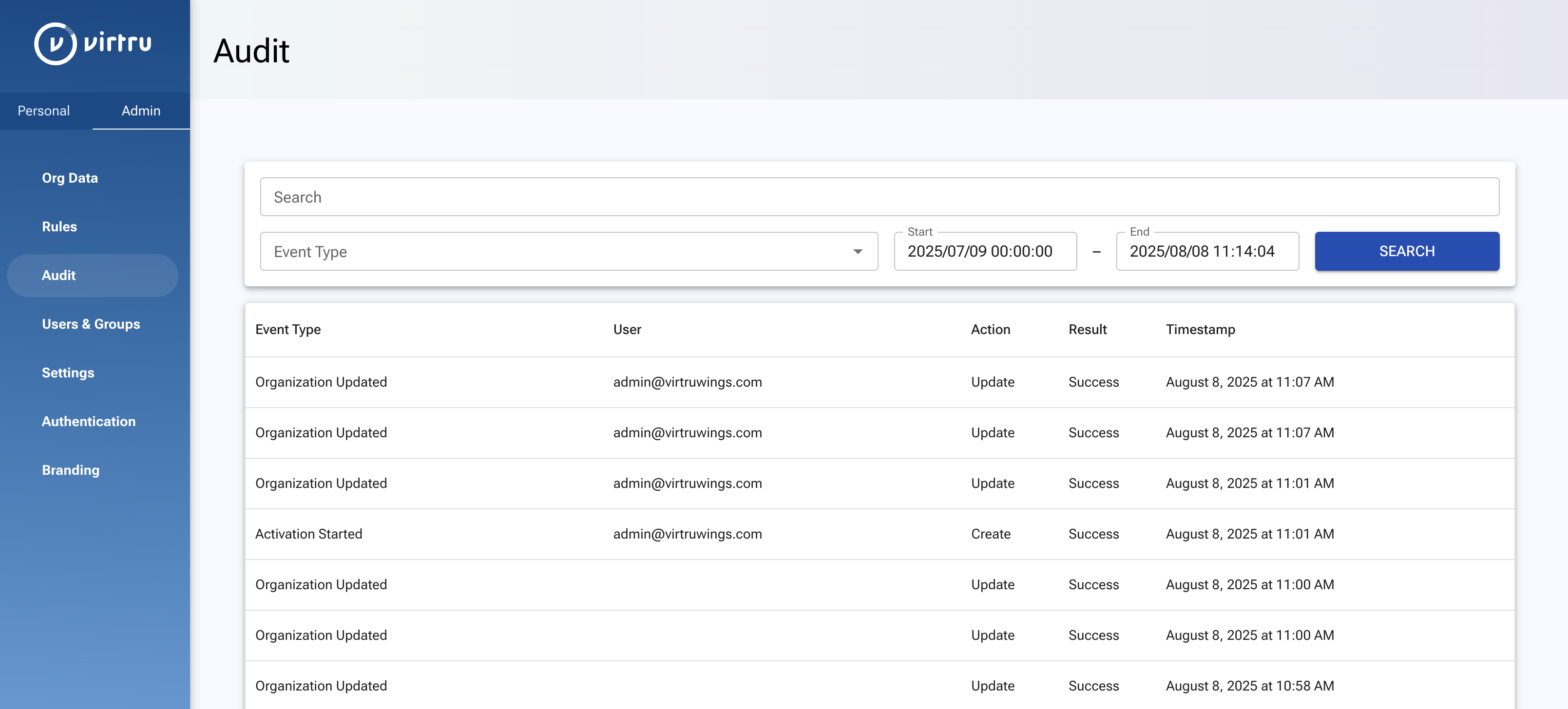The height and width of the screenshot is (709, 1568).
Task: Open the Event Type dropdown
Action: (569, 251)
